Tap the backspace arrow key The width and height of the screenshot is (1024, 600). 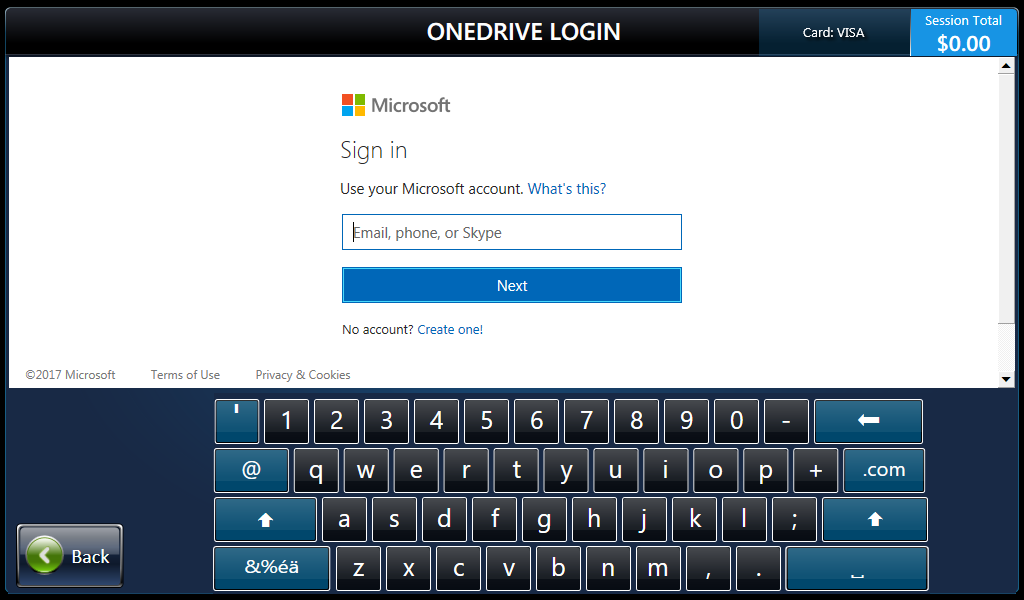pyautogui.click(x=868, y=421)
